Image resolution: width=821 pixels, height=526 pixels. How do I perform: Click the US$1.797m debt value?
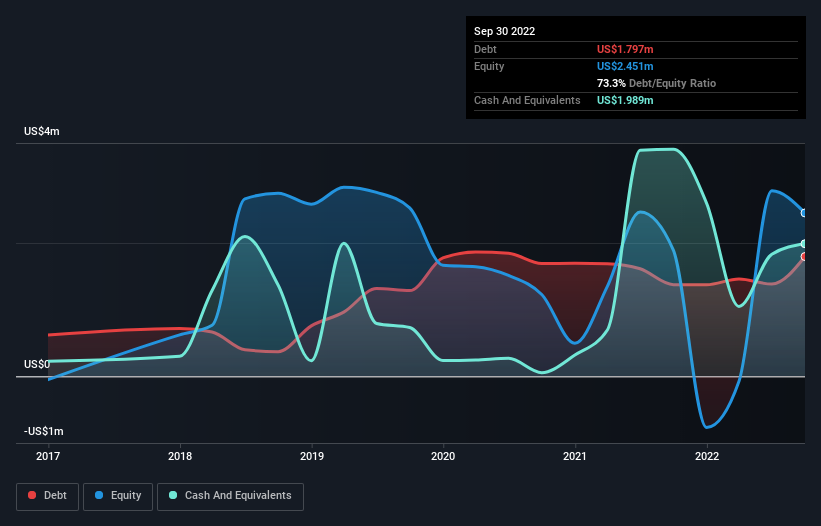[x=625, y=49]
